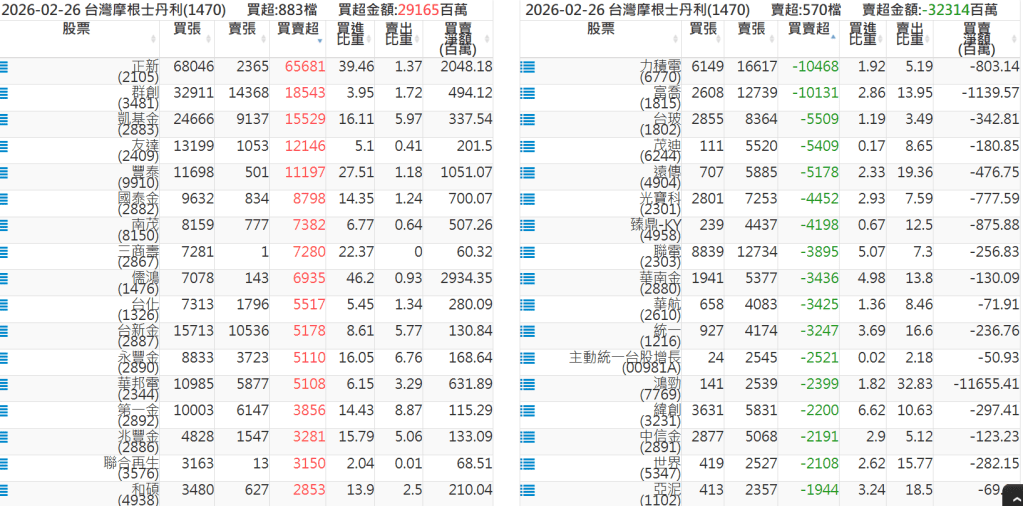
Task: Sort the buy-side table by 買賣超 column
Action: click(298, 29)
